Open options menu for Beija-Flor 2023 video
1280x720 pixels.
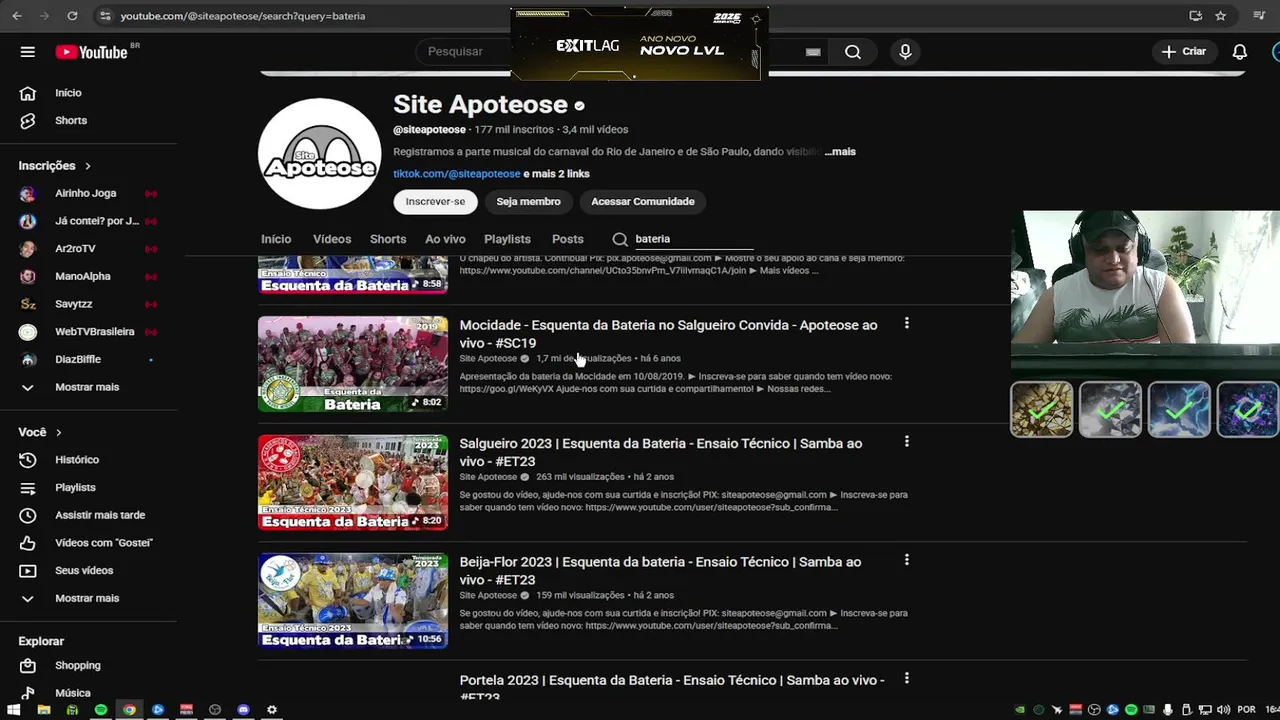pyautogui.click(x=907, y=561)
